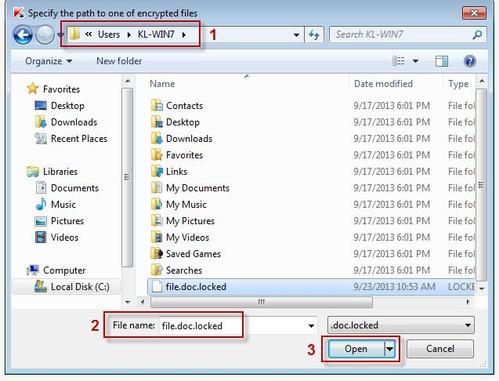
Task: Open the blue Help question mark icon
Action: click(x=470, y=61)
